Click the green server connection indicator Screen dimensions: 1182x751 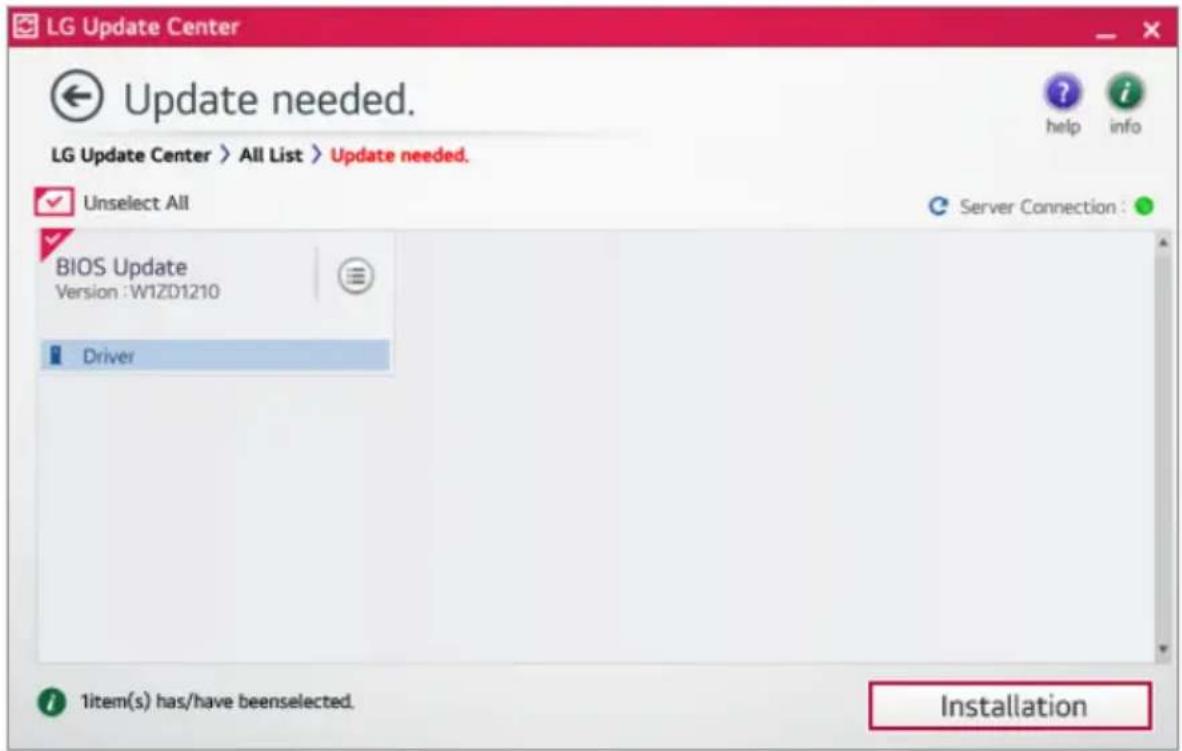tap(1144, 206)
